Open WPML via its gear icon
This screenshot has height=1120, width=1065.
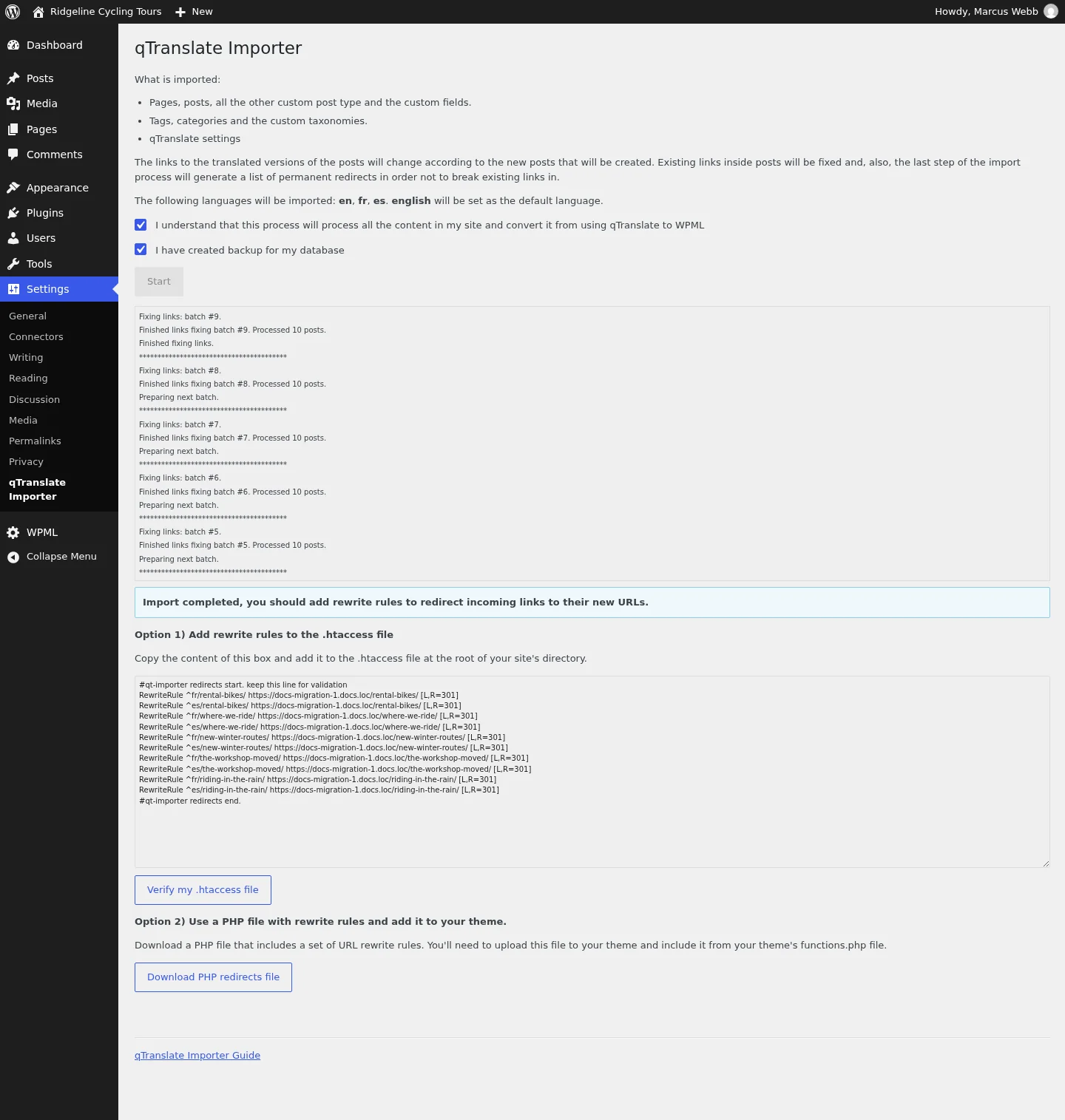(x=13, y=532)
